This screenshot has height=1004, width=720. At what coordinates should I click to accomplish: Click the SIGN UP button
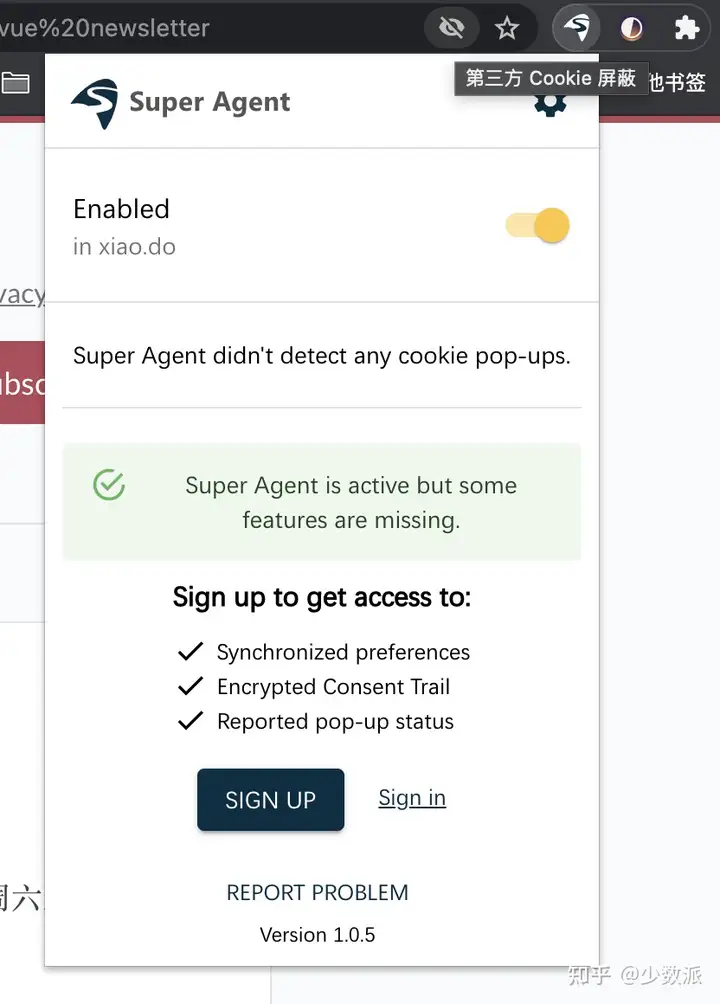tap(270, 800)
